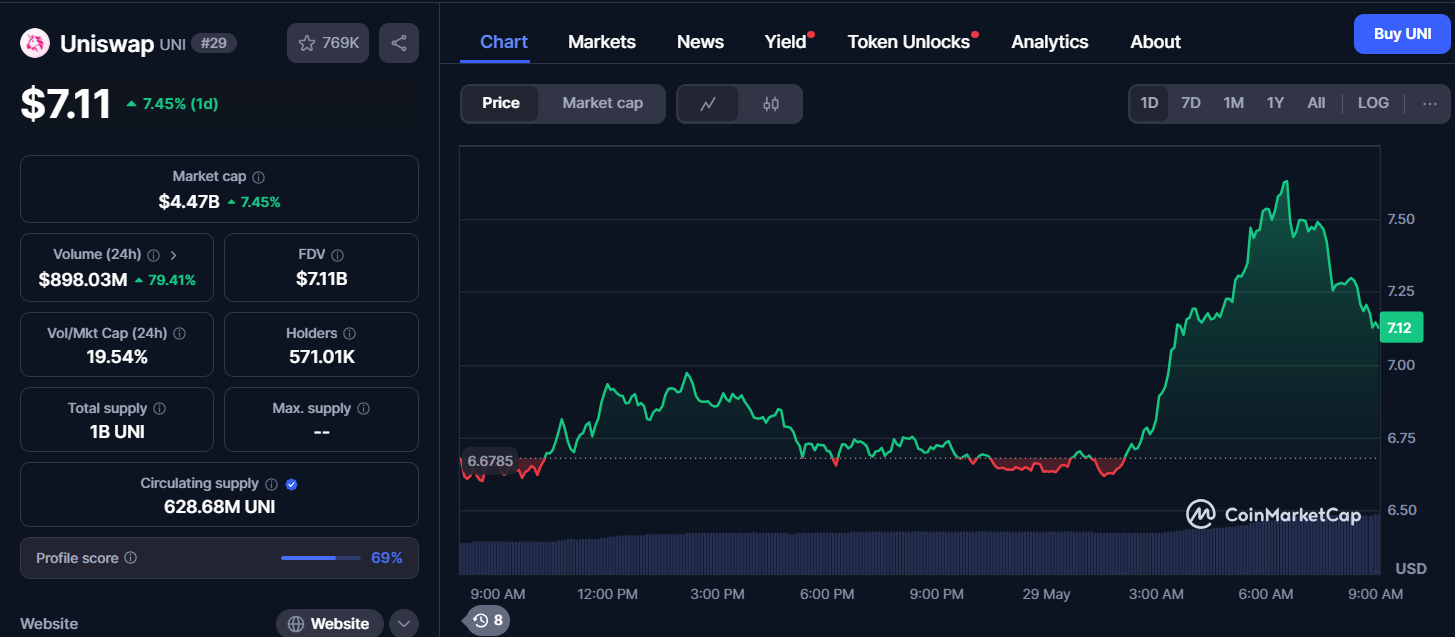Click the 7.12 current price label on chart
The image size is (1455, 637).
1400,328
